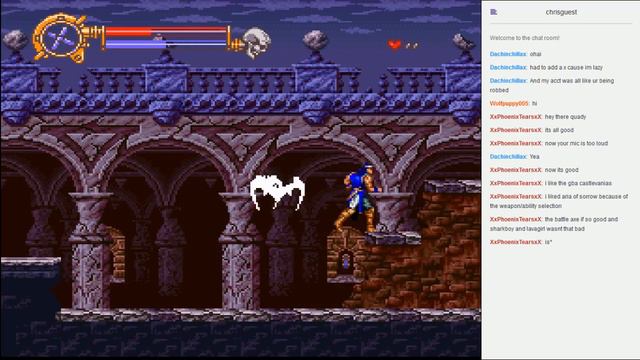This screenshot has height=360, width=640.
Task: Open the username beside the "ohai" message
Action: pos(508,54)
